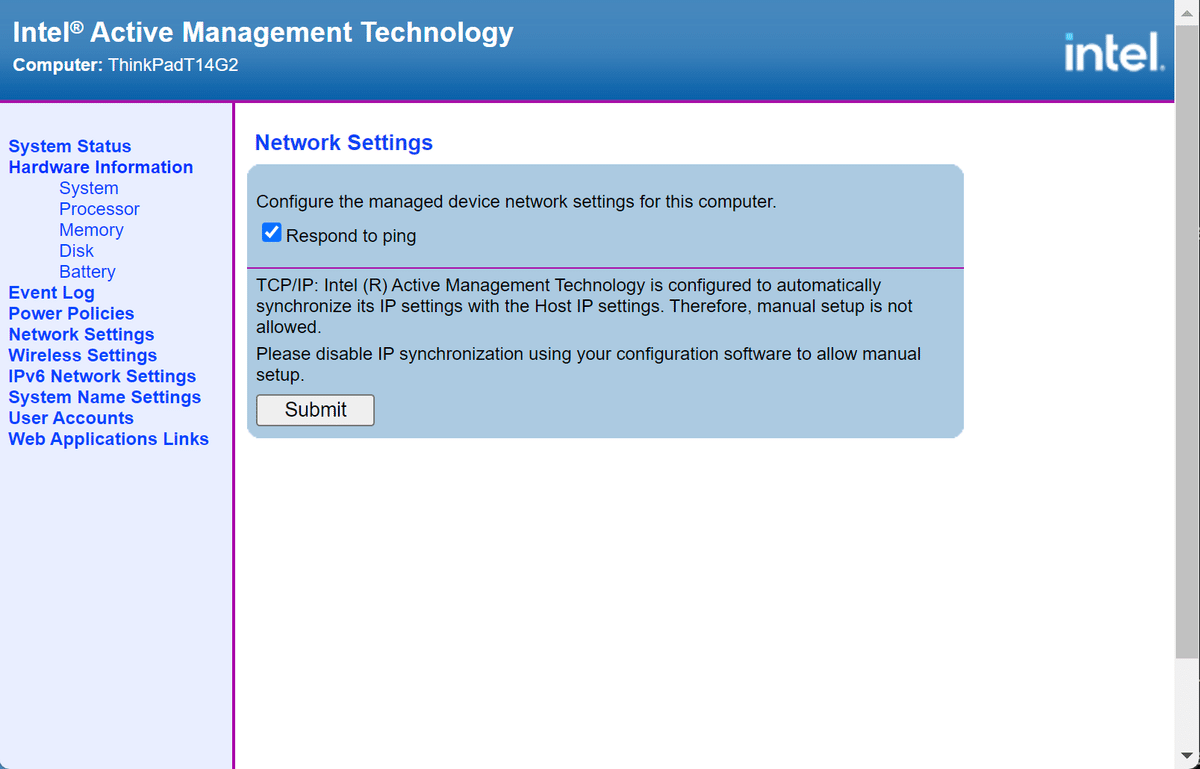Go to Power Policies
This screenshot has height=769, width=1200.
click(x=71, y=314)
